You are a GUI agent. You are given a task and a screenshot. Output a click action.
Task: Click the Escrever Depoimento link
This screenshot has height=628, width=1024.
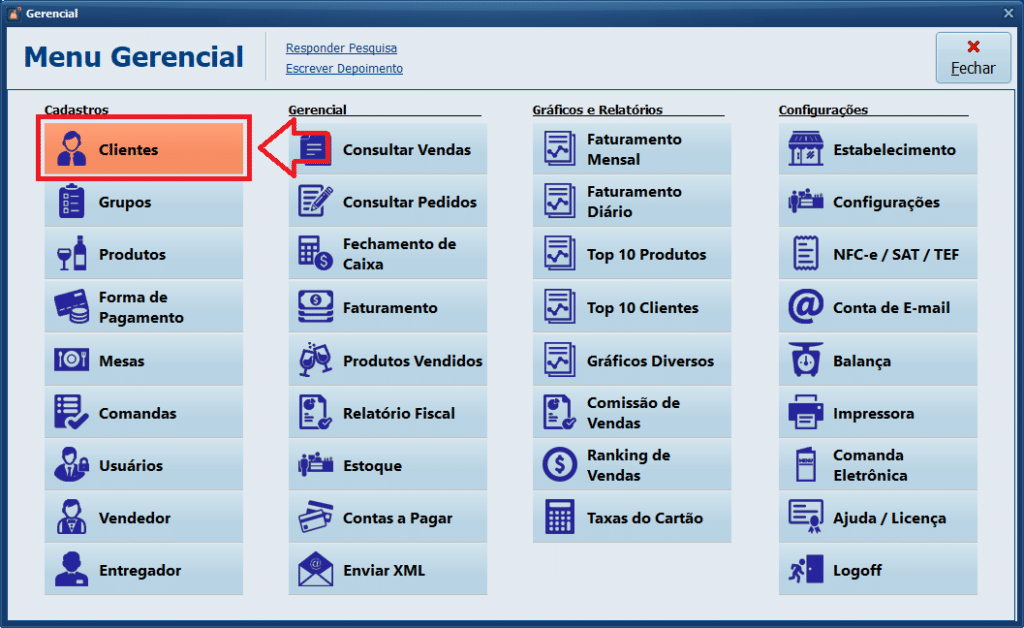(x=344, y=69)
